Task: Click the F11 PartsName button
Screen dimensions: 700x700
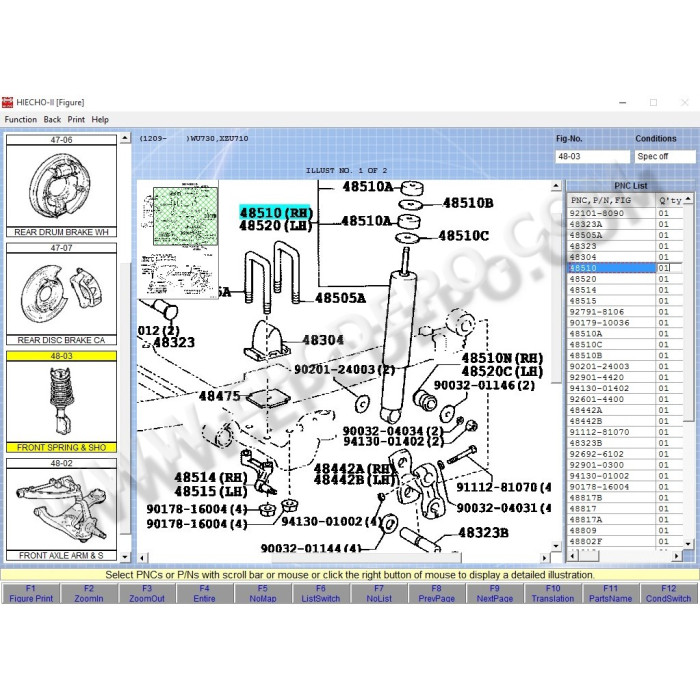Action: coord(610,593)
